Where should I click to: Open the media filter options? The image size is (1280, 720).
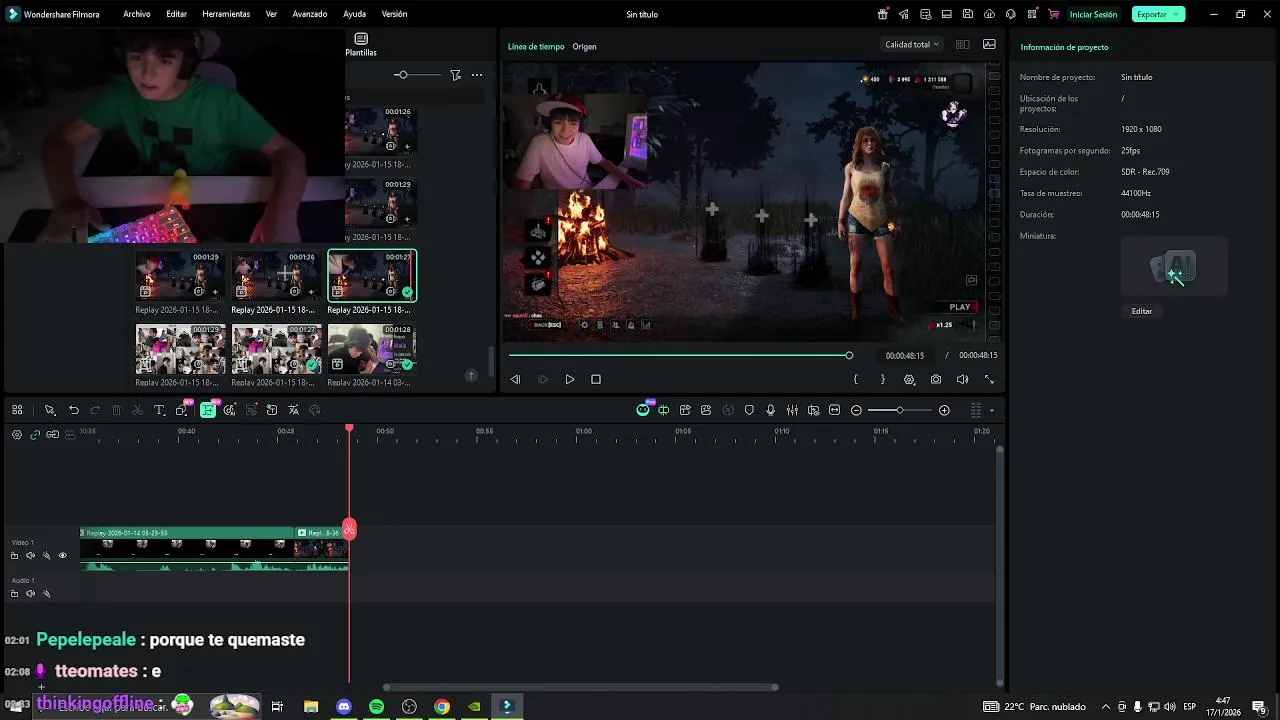click(x=455, y=75)
